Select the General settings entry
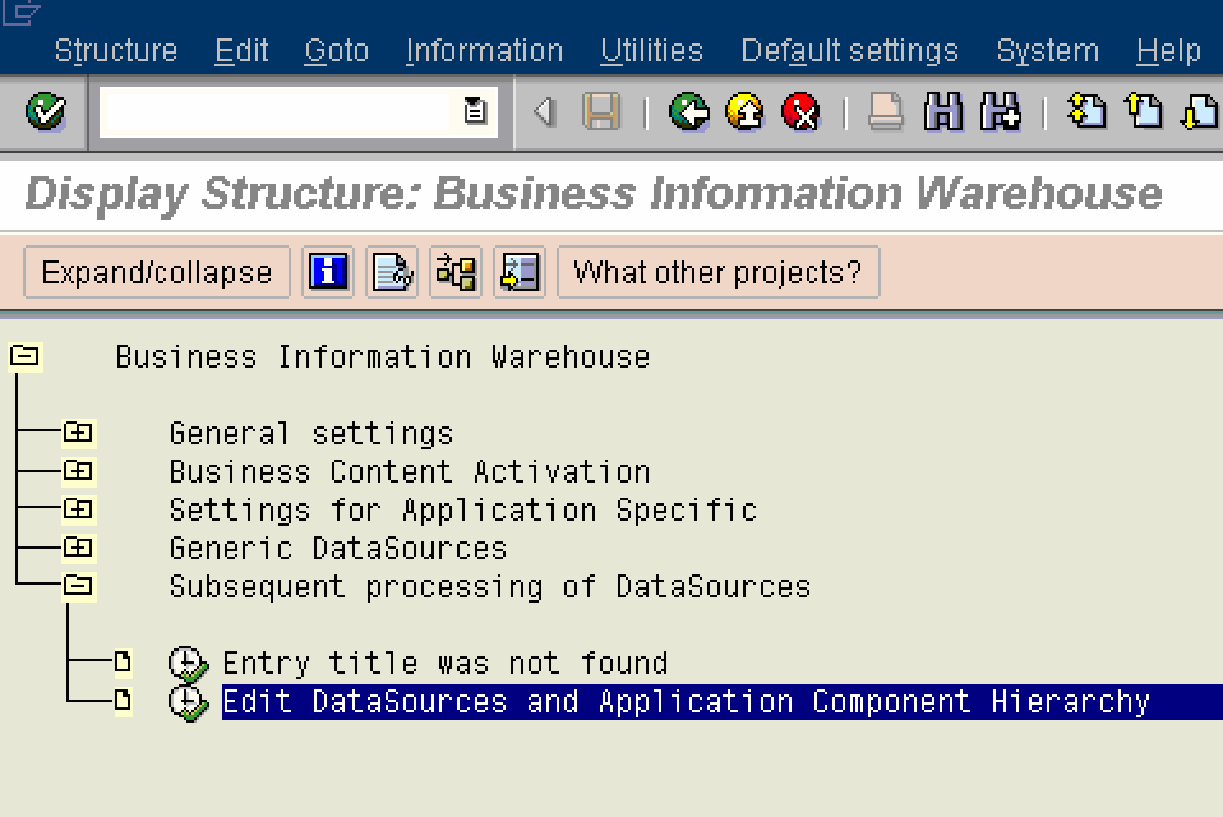This screenshot has height=817, width=1223. point(311,434)
